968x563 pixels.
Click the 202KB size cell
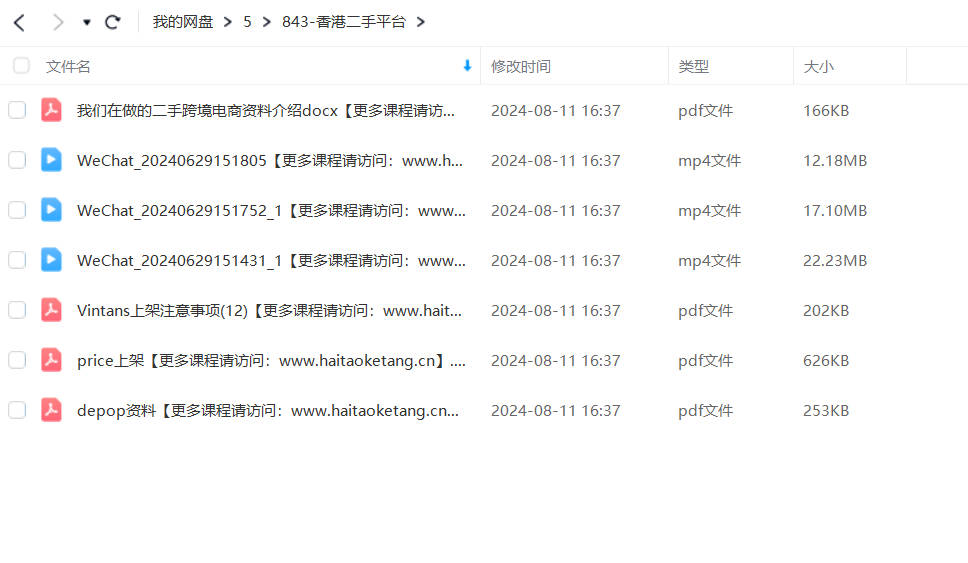click(x=826, y=311)
